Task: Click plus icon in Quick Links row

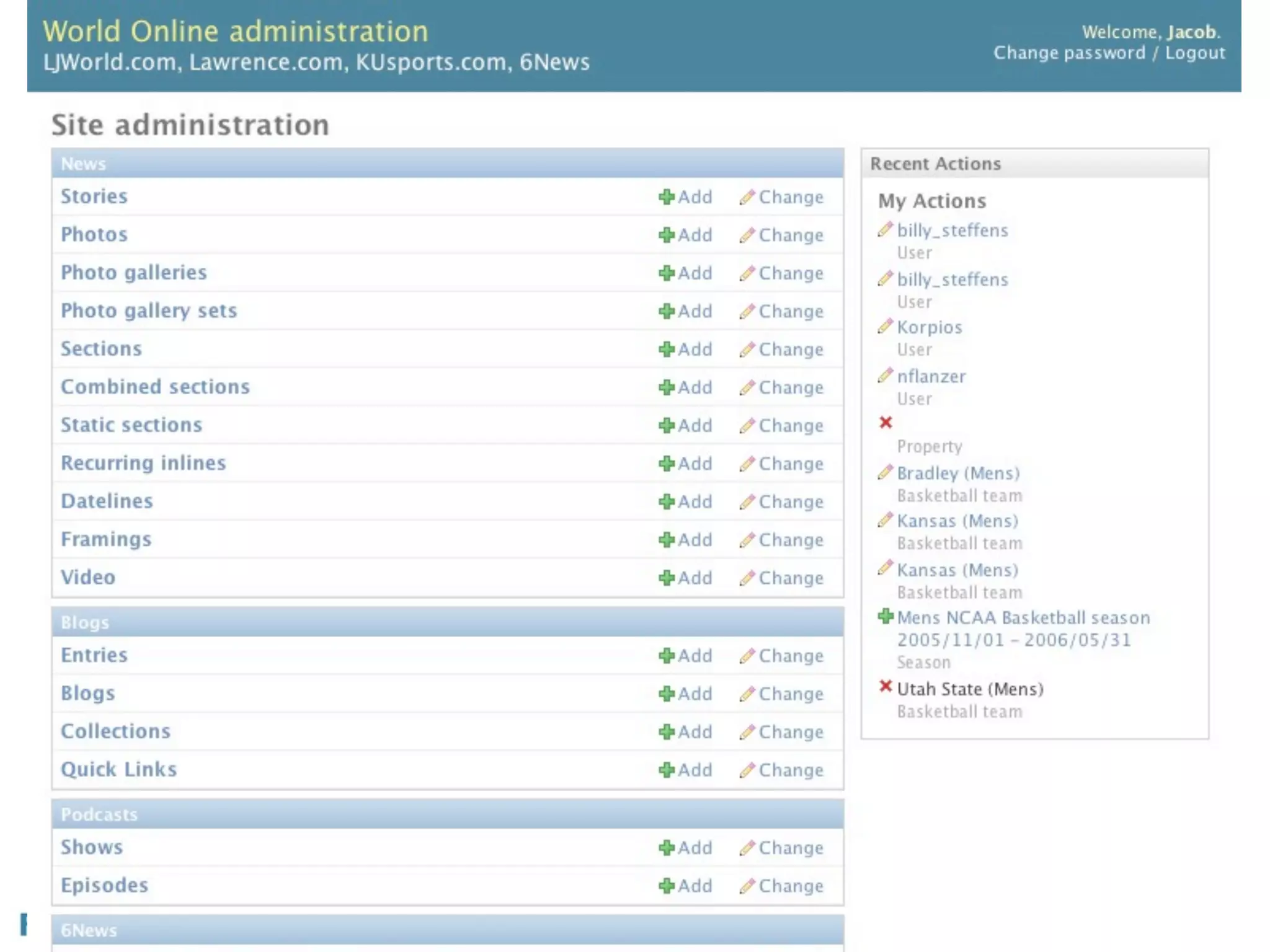Action: coord(666,770)
